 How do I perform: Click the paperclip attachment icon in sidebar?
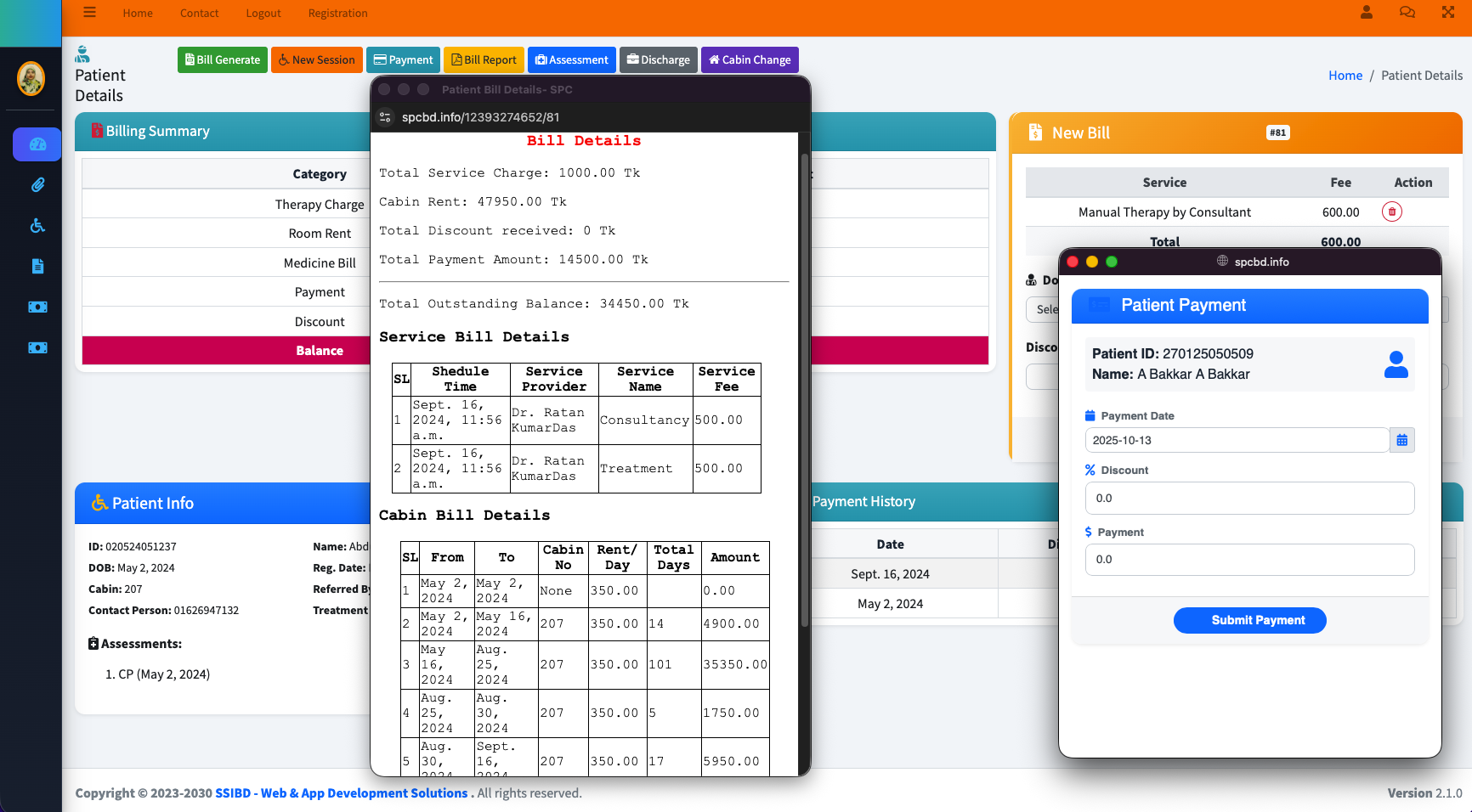pos(37,184)
